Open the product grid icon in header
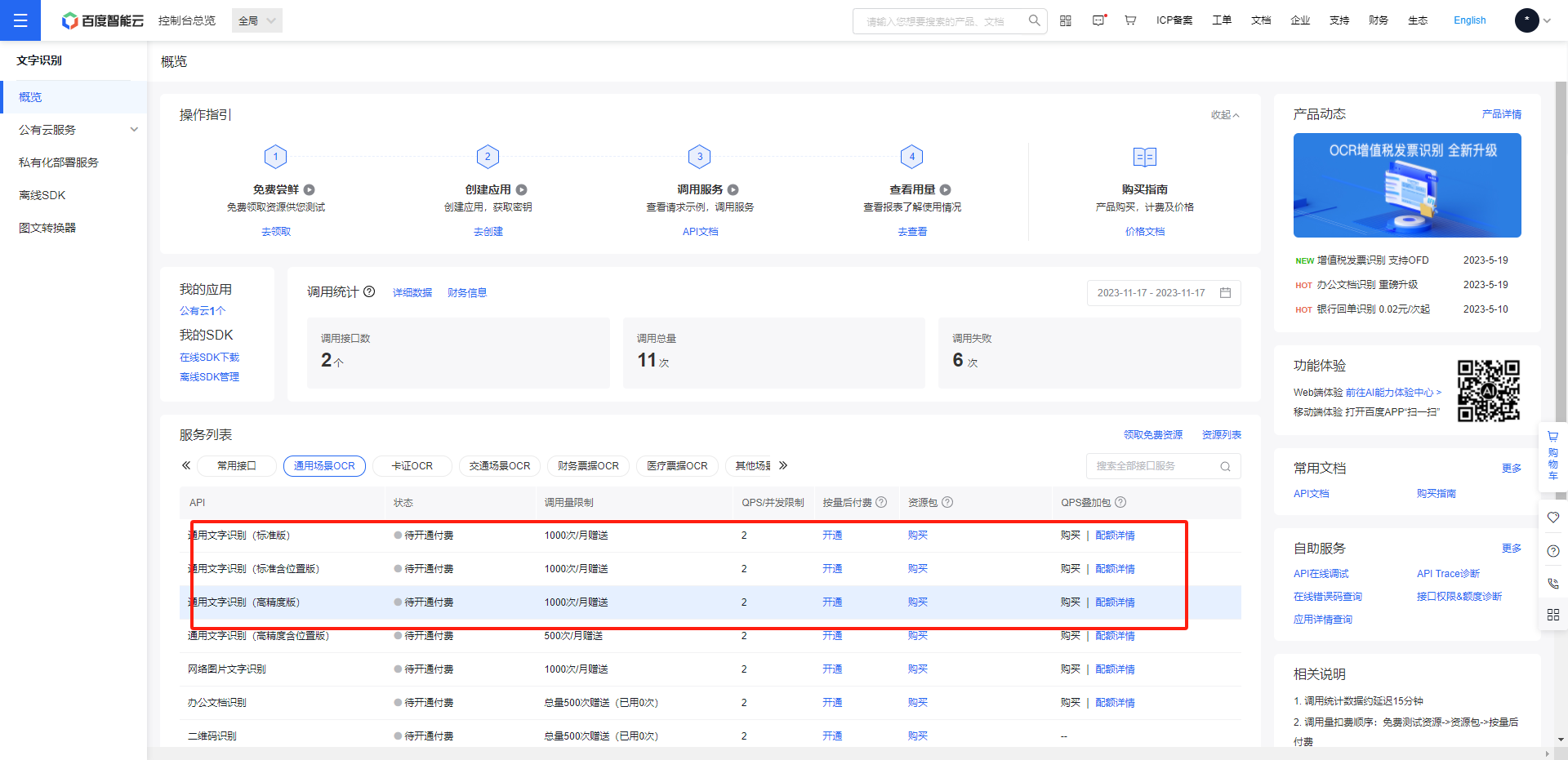This screenshot has width=1568, height=760. (1066, 20)
